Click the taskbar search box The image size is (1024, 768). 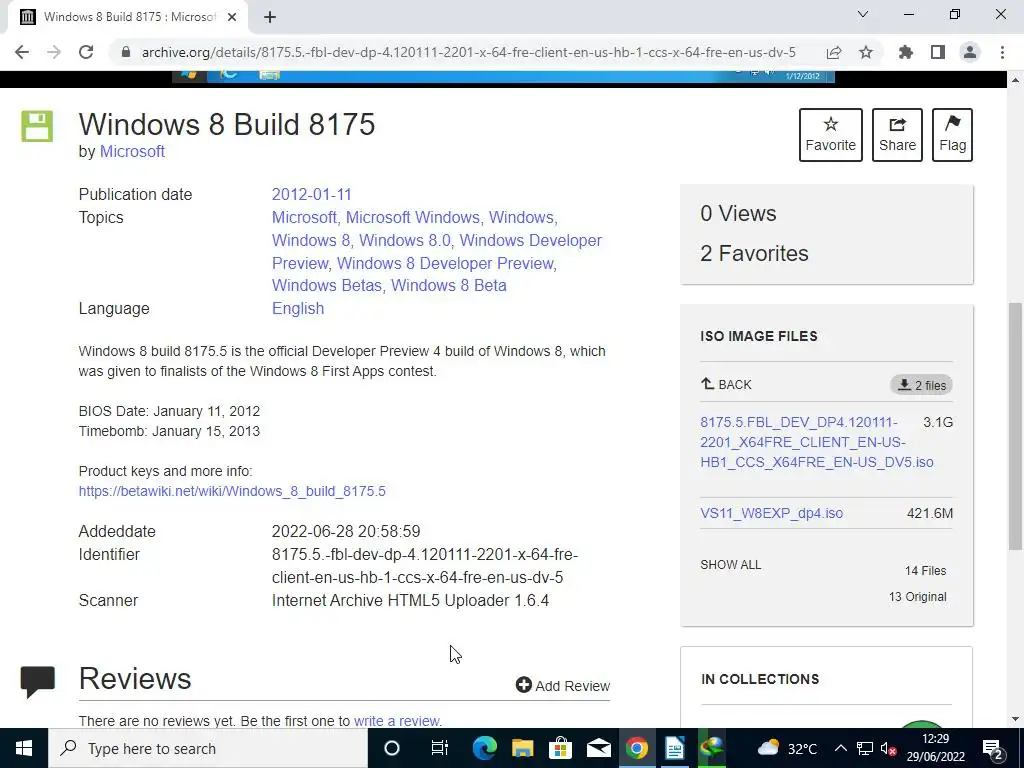click(208, 748)
